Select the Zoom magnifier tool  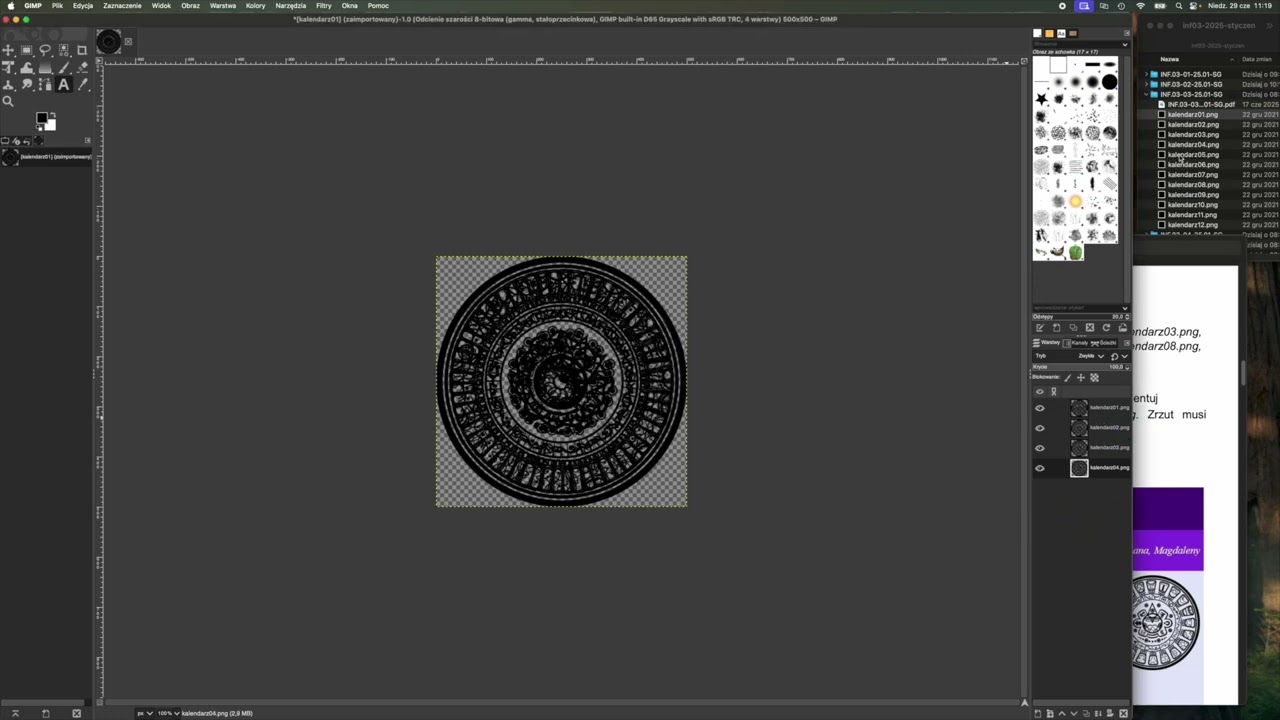(8, 101)
